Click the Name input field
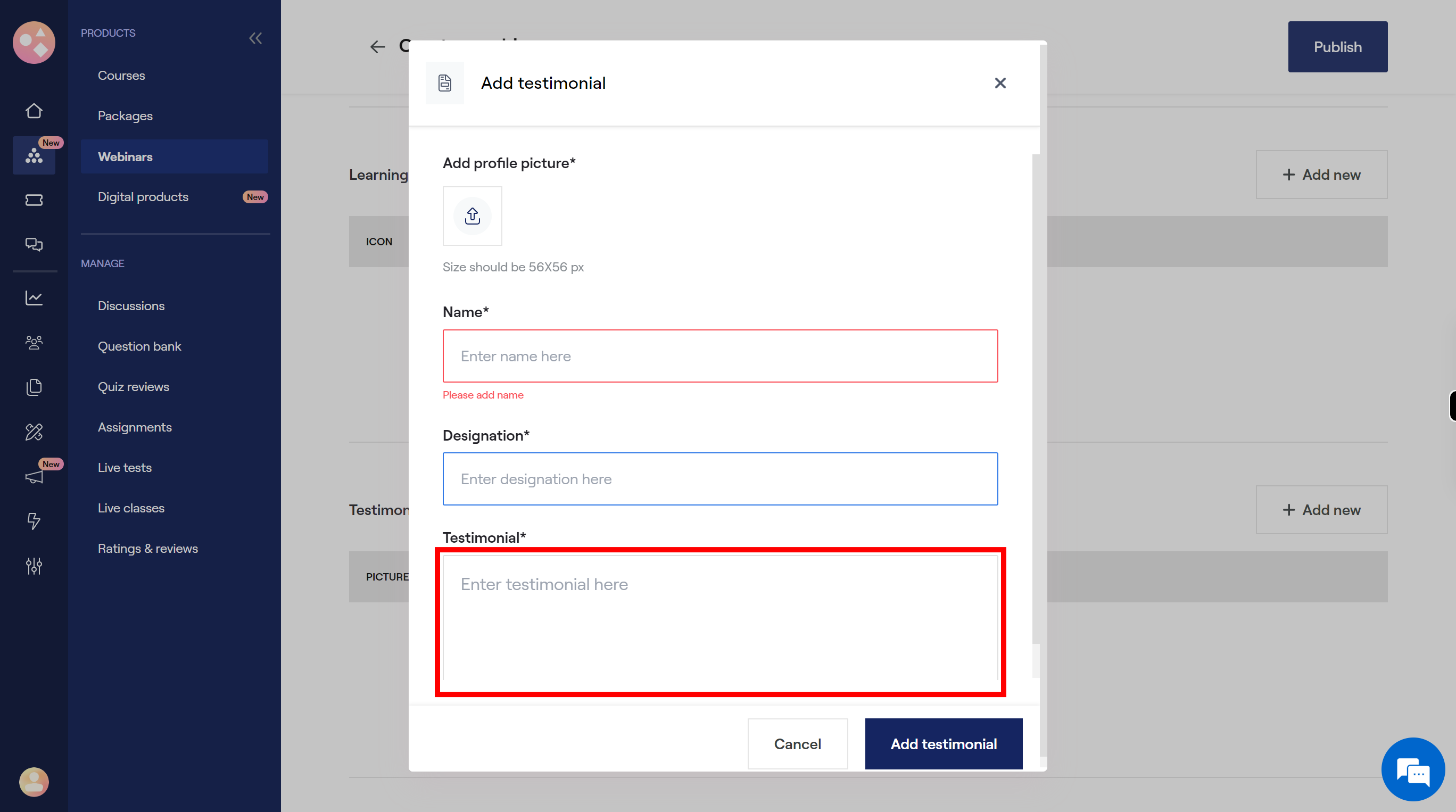1456x812 pixels. [720, 356]
